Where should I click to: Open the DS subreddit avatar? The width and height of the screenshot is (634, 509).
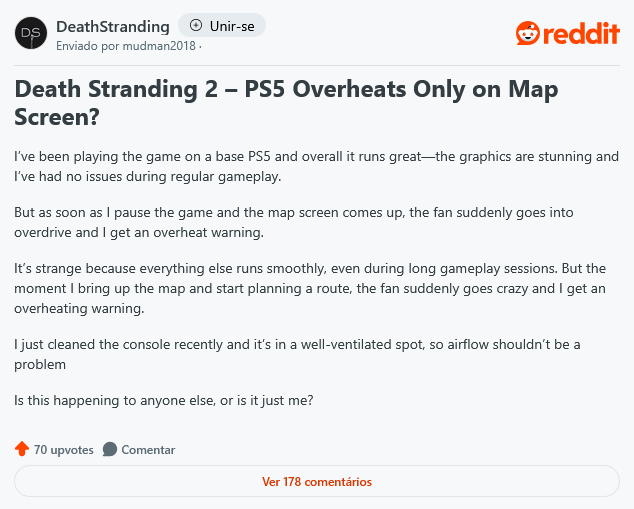click(31, 33)
